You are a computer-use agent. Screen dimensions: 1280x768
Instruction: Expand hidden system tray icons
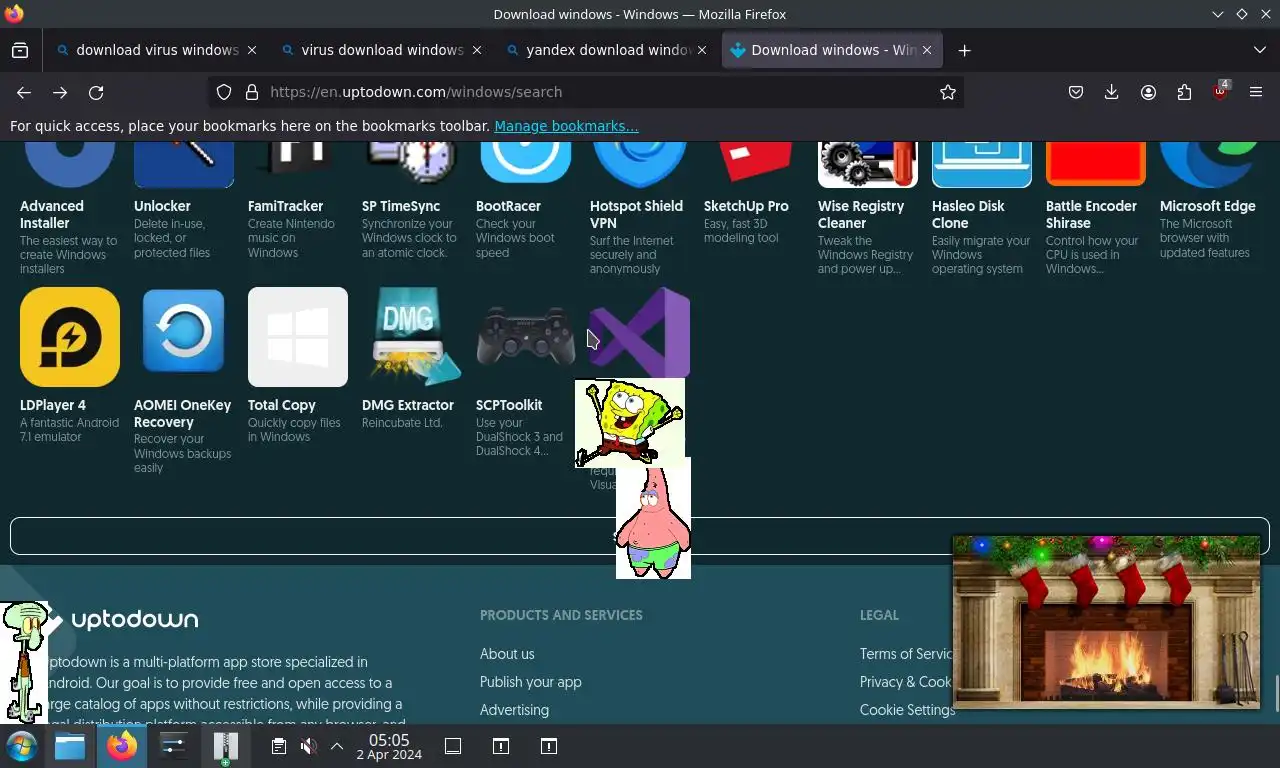[x=337, y=746]
